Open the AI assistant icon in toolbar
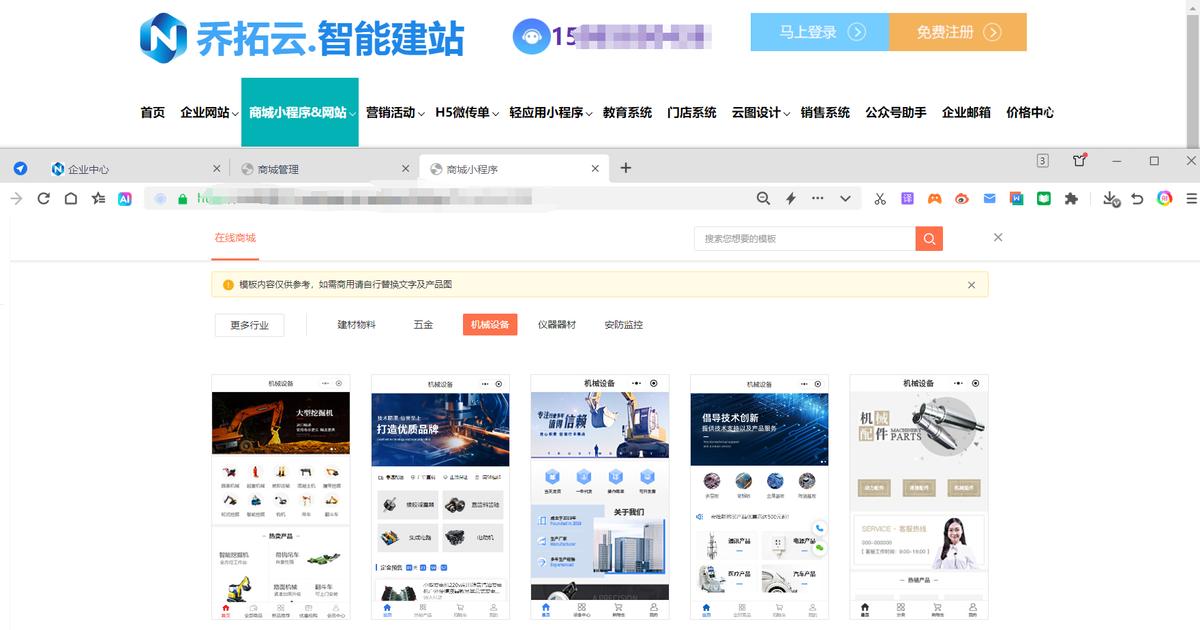The width and height of the screenshot is (1200, 630). (125, 199)
